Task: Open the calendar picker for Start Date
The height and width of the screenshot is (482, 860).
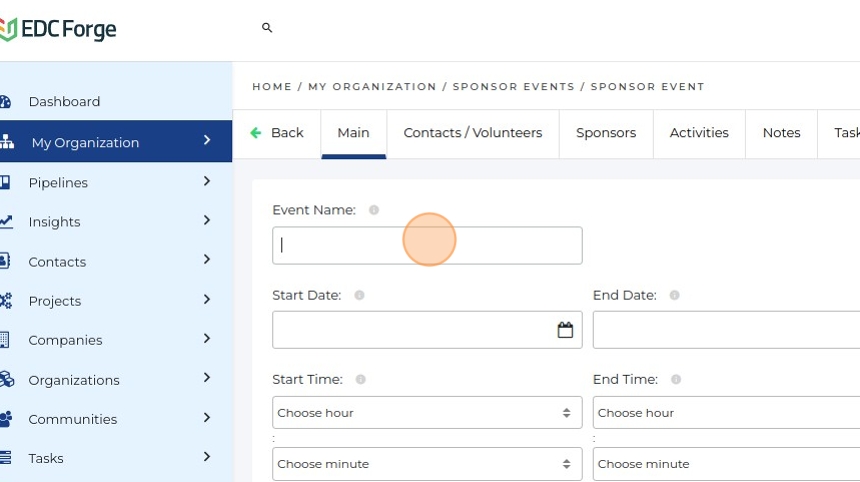Action: 565,330
